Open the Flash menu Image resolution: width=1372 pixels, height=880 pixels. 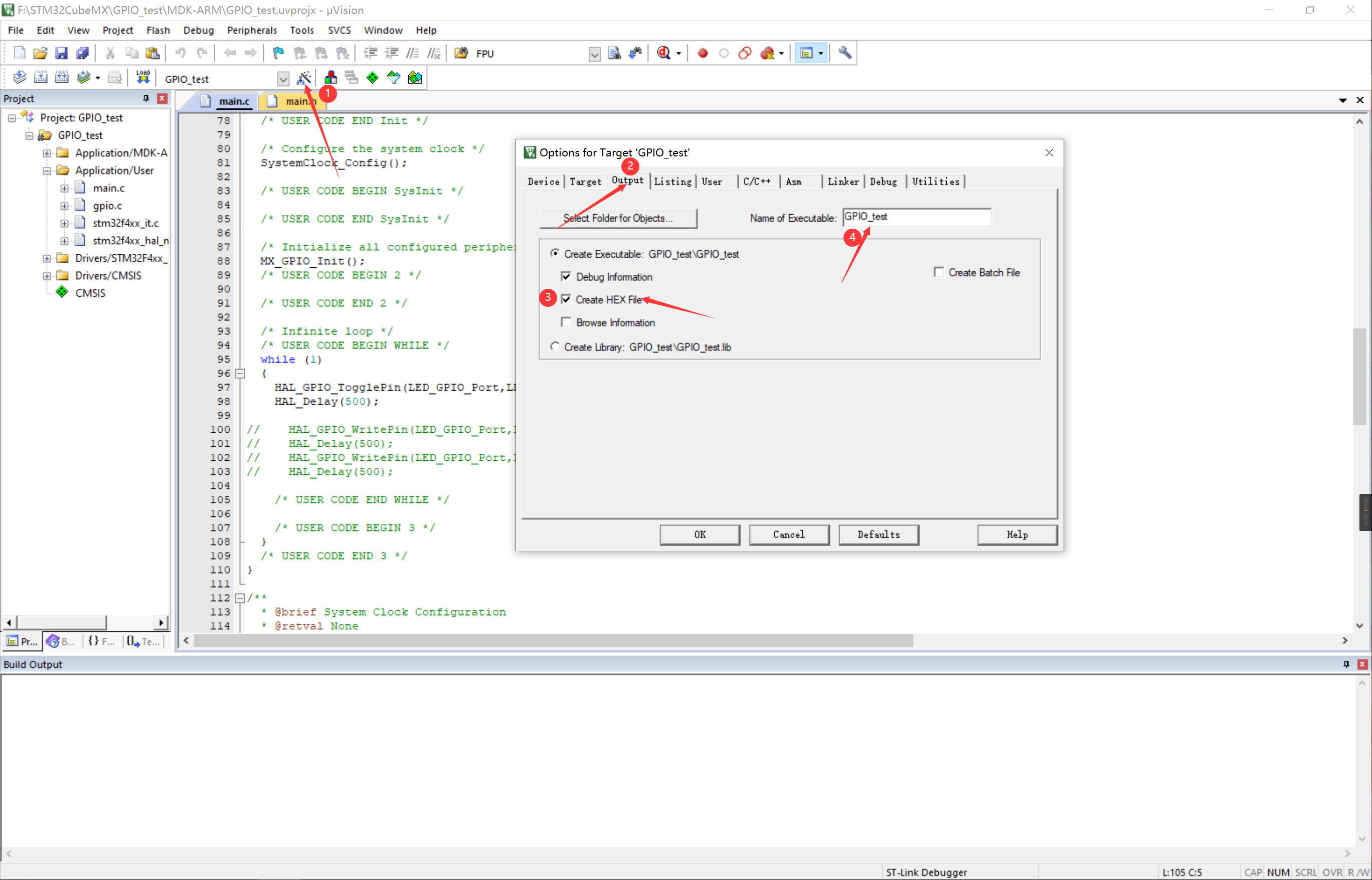(x=158, y=30)
